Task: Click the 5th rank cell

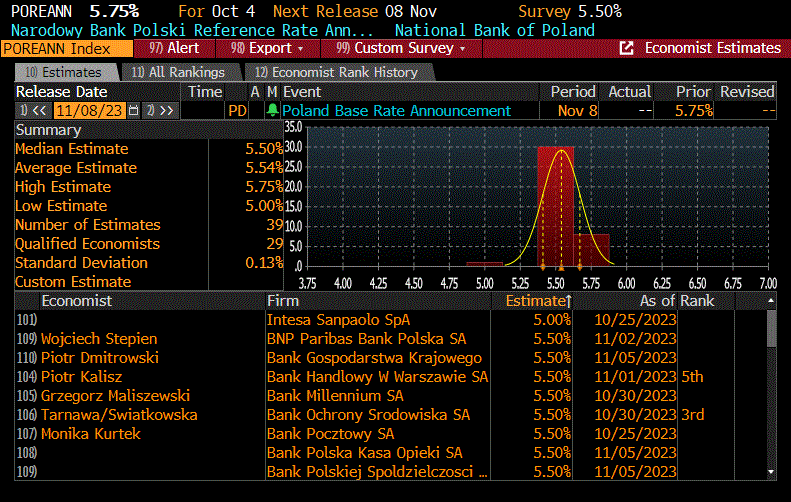Action: (692, 377)
